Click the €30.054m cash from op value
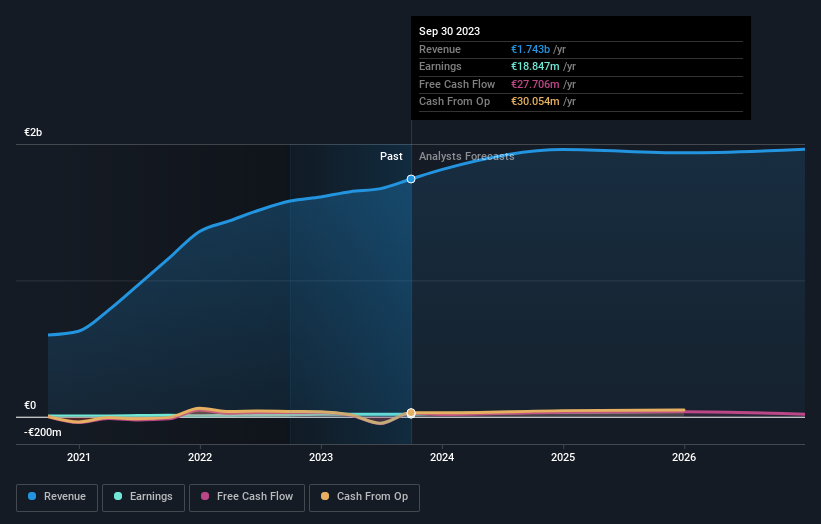The height and width of the screenshot is (524, 821). 535,102
